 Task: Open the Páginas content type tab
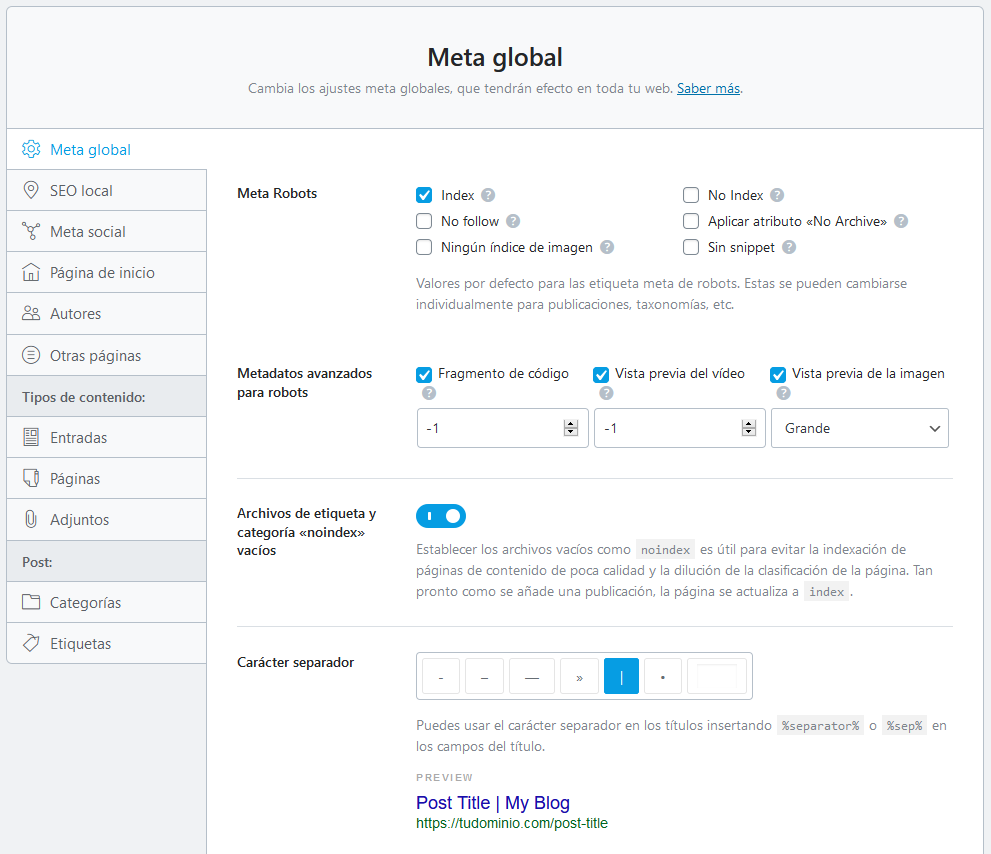click(x=106, y=478)
